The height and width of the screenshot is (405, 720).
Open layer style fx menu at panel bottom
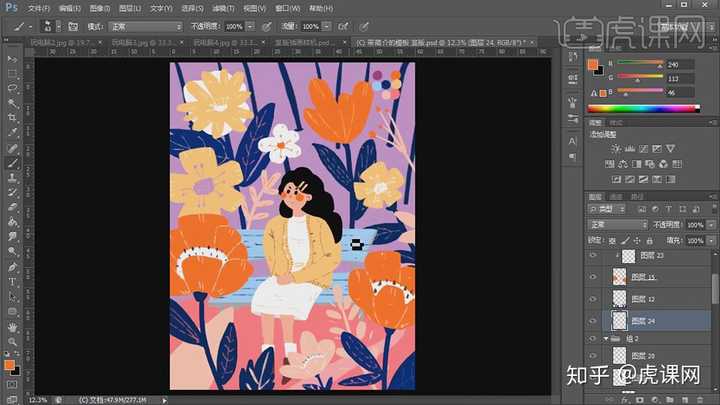625,400
